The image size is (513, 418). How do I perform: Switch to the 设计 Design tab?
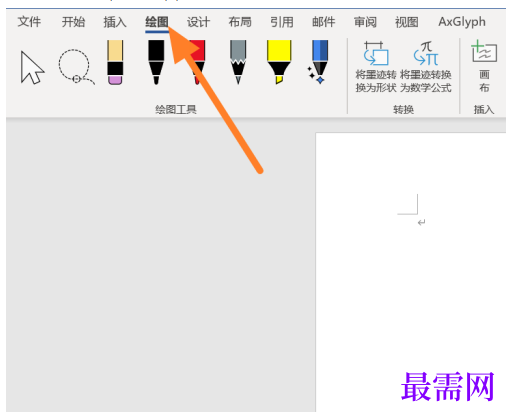[x=198, y=22]
